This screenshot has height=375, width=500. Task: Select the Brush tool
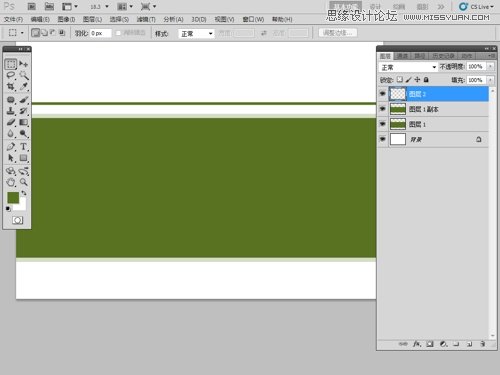pos(23,99)
